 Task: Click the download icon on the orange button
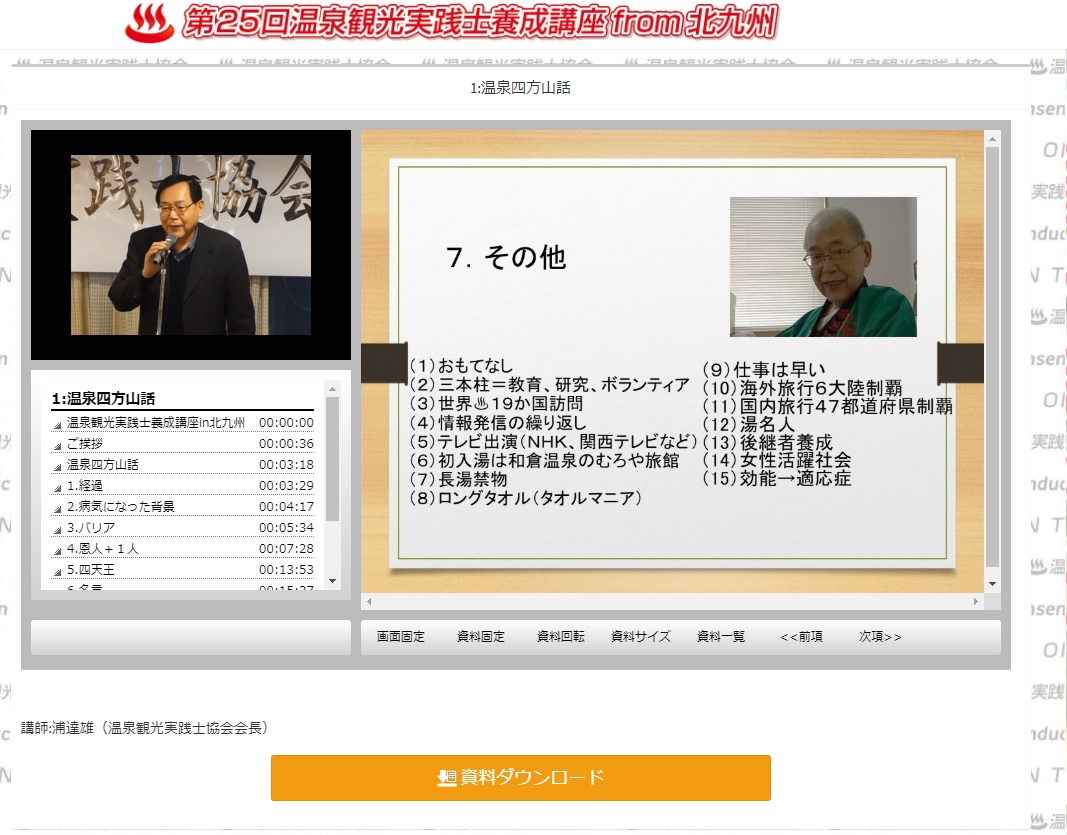coord(446,777)
